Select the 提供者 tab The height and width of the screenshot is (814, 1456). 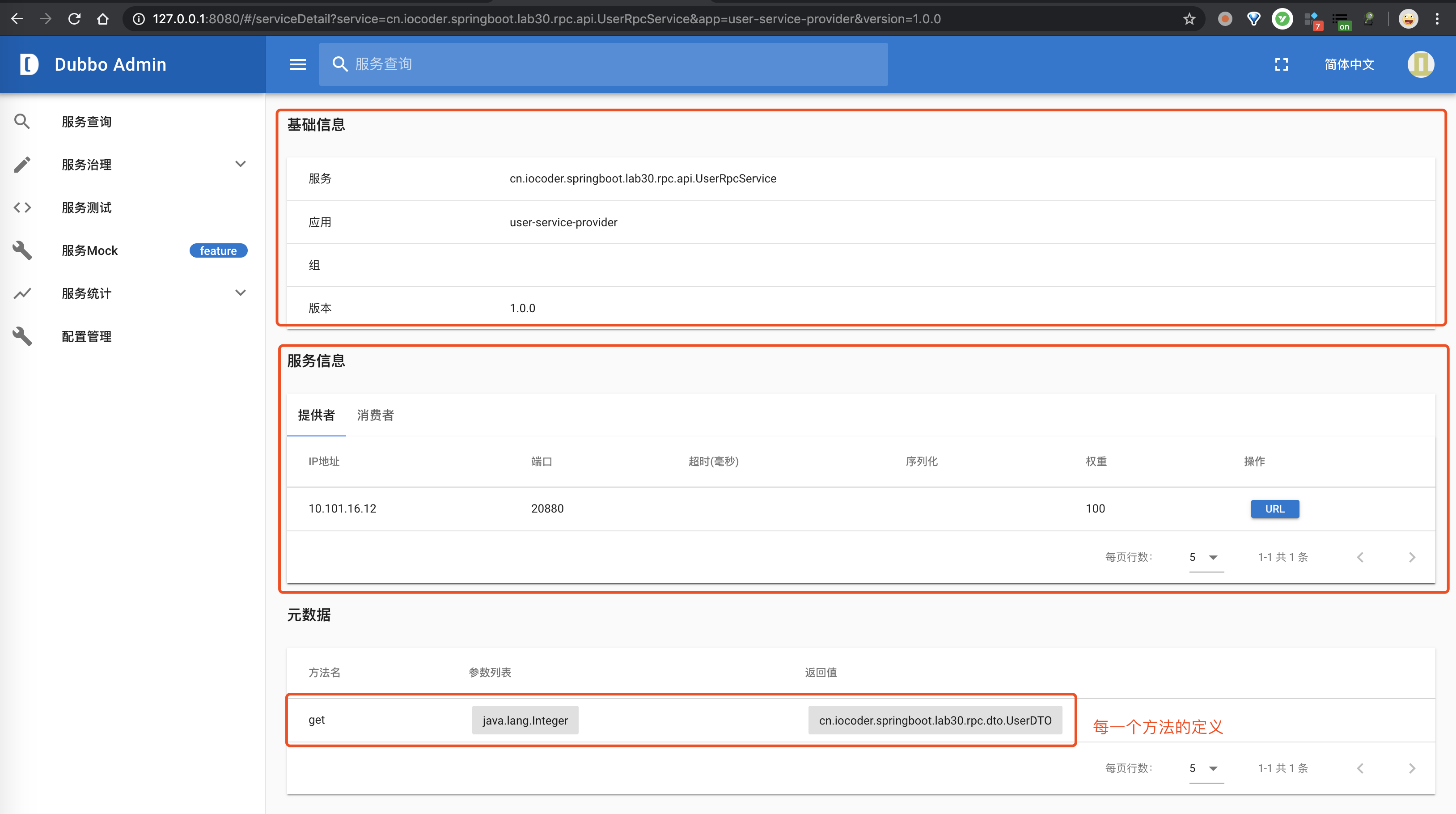(316, 415)
